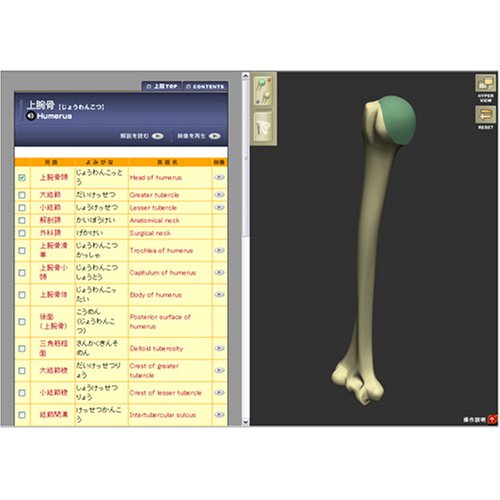This screenshot has height=500, width=500.
Task: Play video for Trochlea of humerus row
Action: click(219, 250)
